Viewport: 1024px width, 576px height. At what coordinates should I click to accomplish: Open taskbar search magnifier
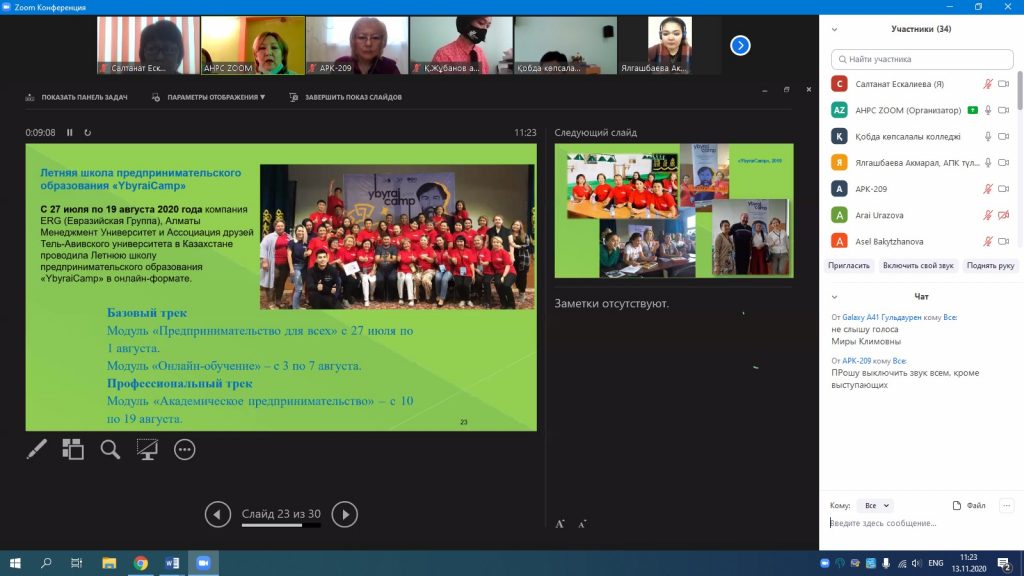click(x=46, y=563)
